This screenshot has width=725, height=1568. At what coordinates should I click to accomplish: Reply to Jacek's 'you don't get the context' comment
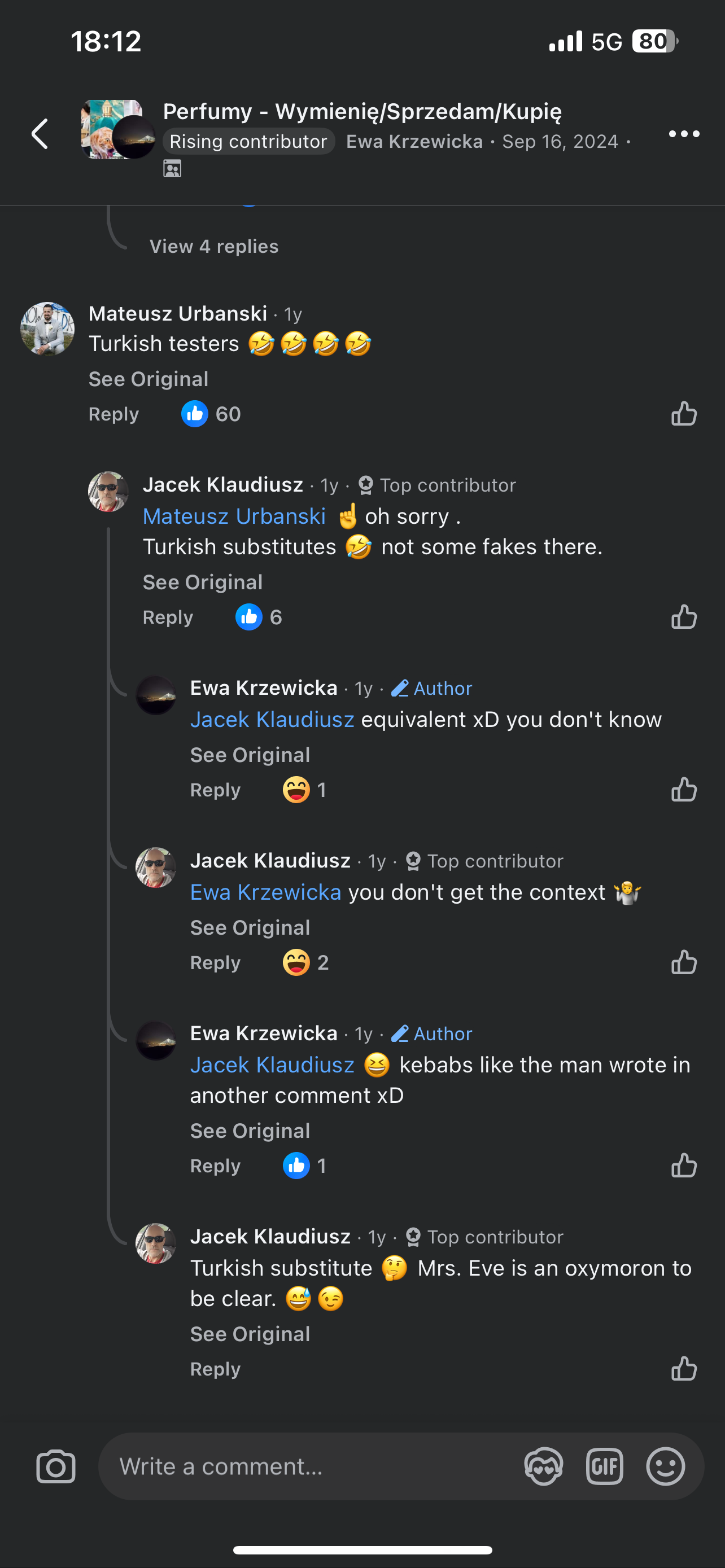(216, 962)
